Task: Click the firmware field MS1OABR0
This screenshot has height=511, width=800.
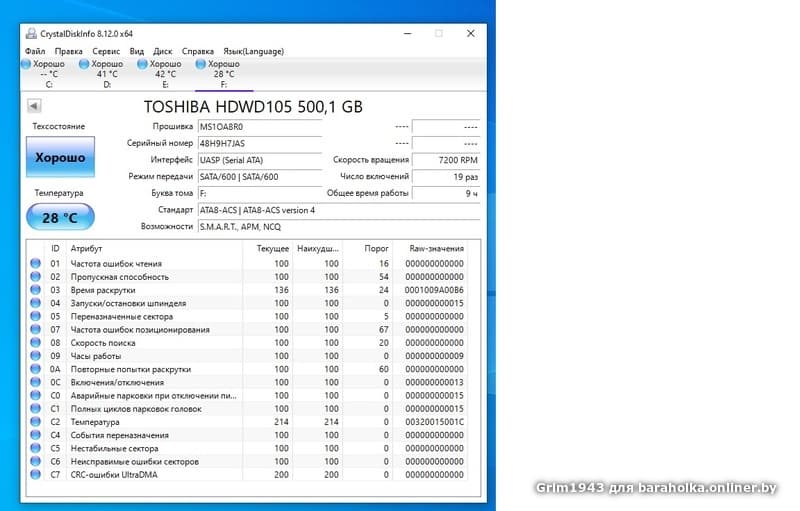Action: (260, 127)
